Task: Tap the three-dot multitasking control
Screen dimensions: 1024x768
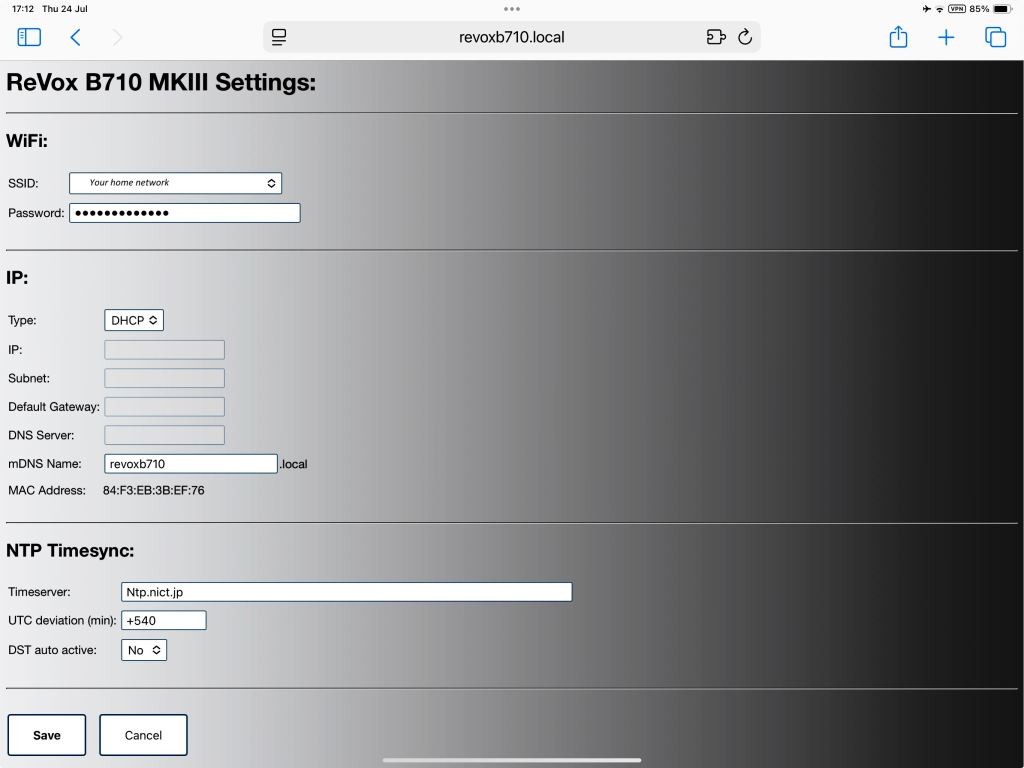Action: point(512,9)
